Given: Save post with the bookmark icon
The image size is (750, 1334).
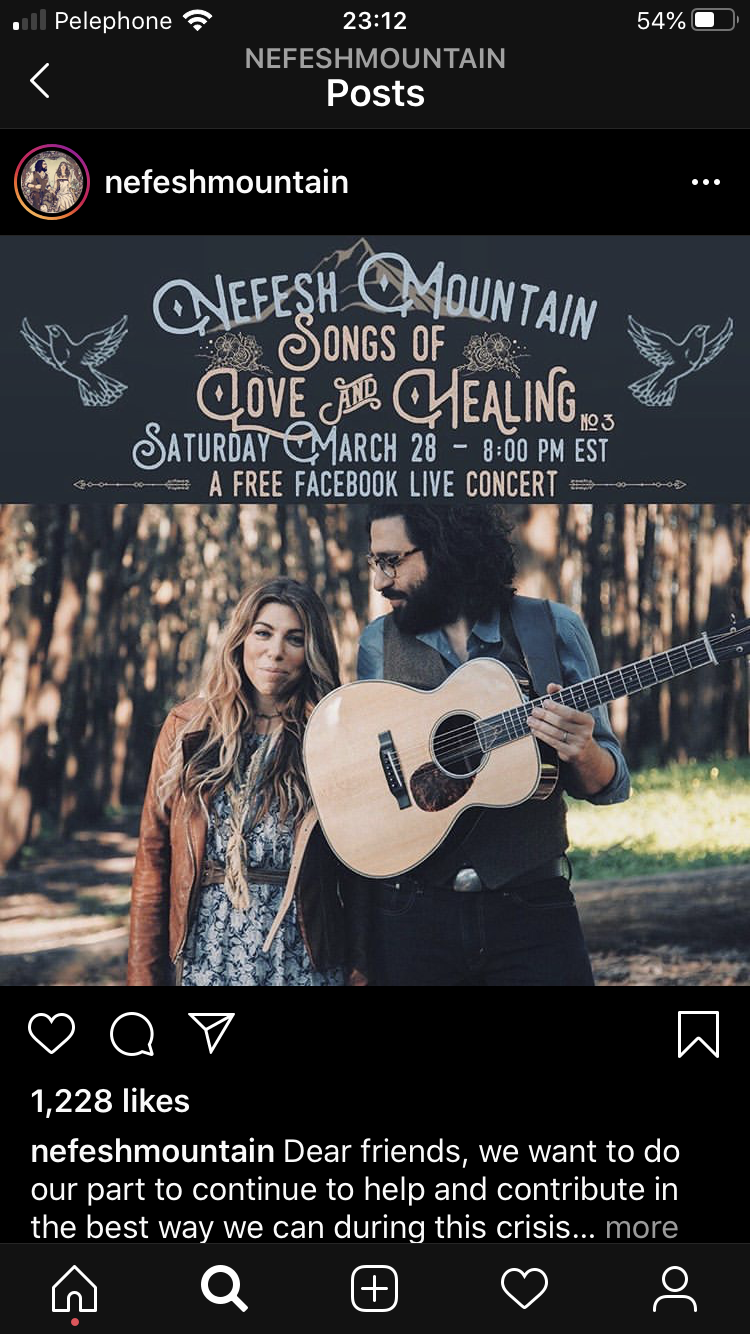Looking at the screenshot, I should [698, 1034].
